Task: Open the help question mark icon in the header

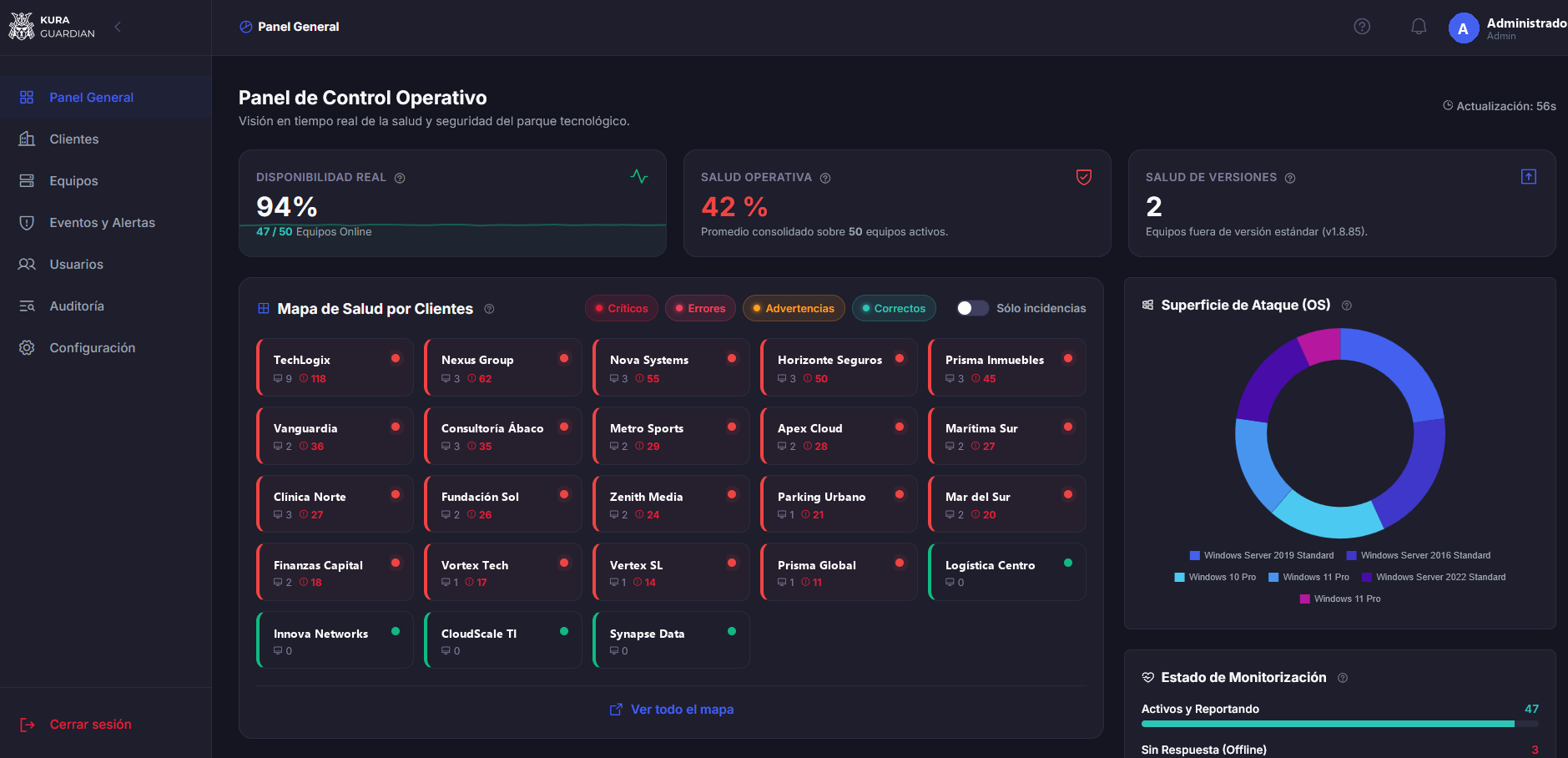Action: 1362,27
